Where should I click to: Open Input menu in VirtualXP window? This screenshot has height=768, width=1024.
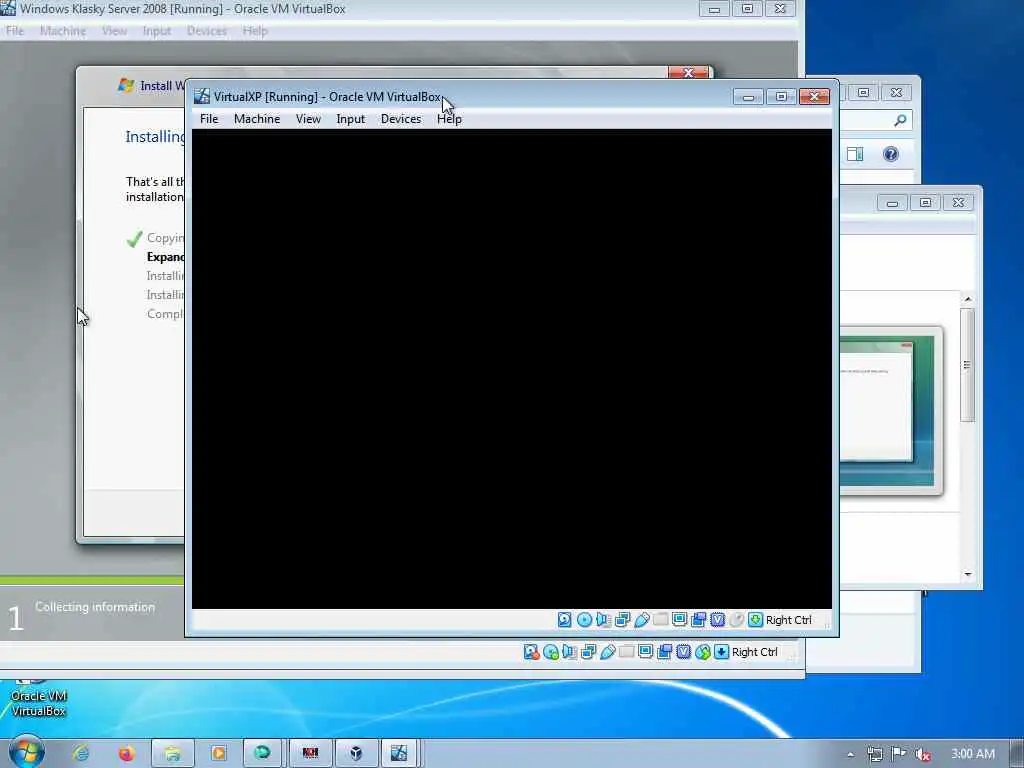[350, 119]
